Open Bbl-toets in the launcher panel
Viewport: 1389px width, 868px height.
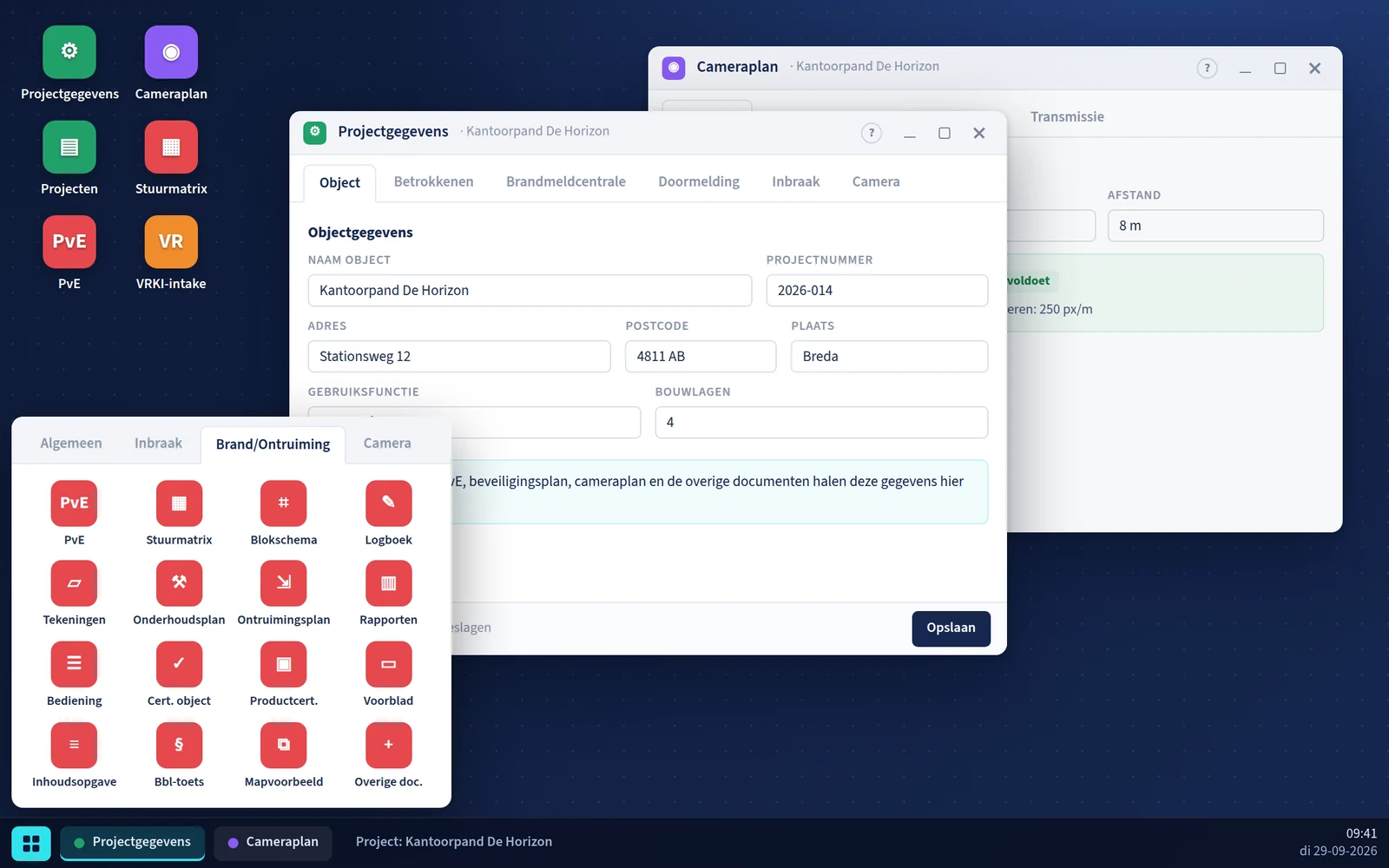pyautogui.click(x=179, y=755)
